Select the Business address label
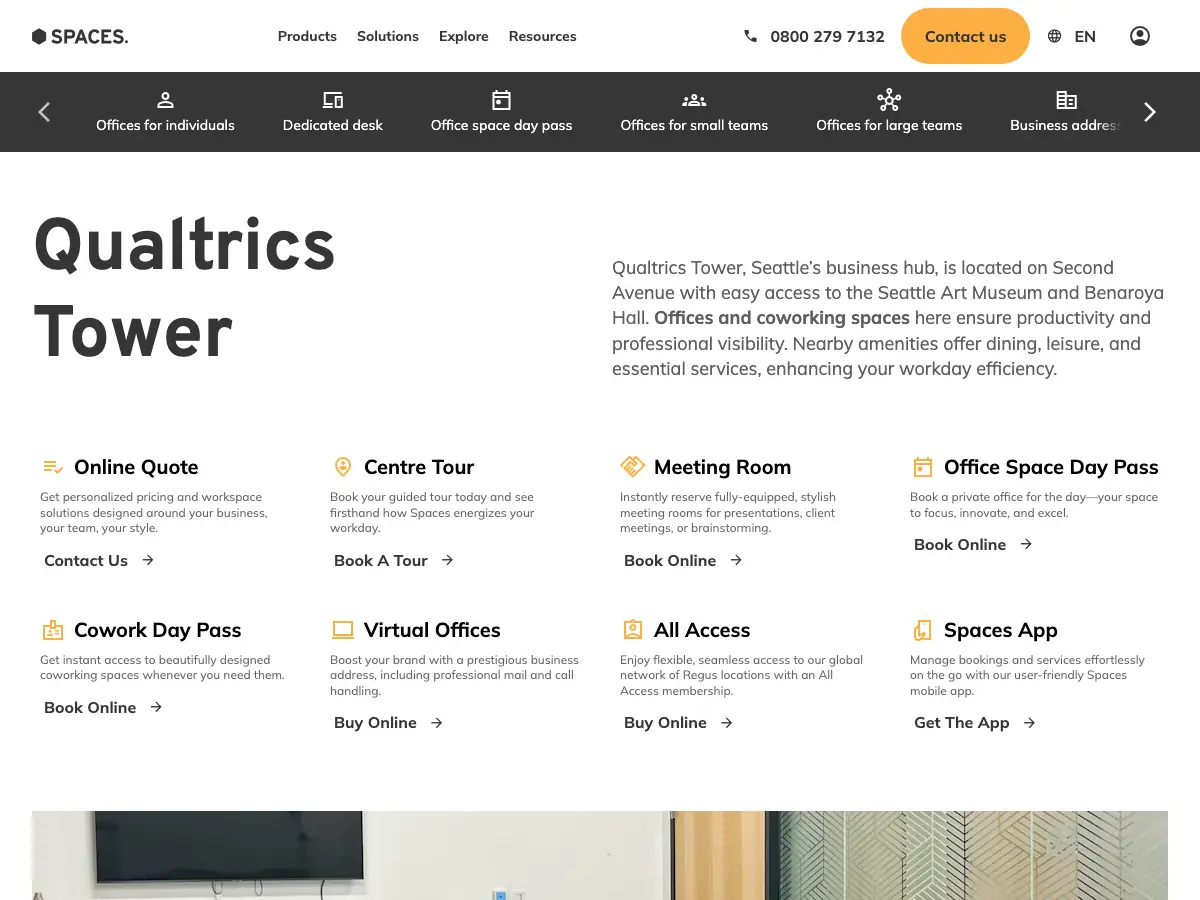 coord(1065,125)
